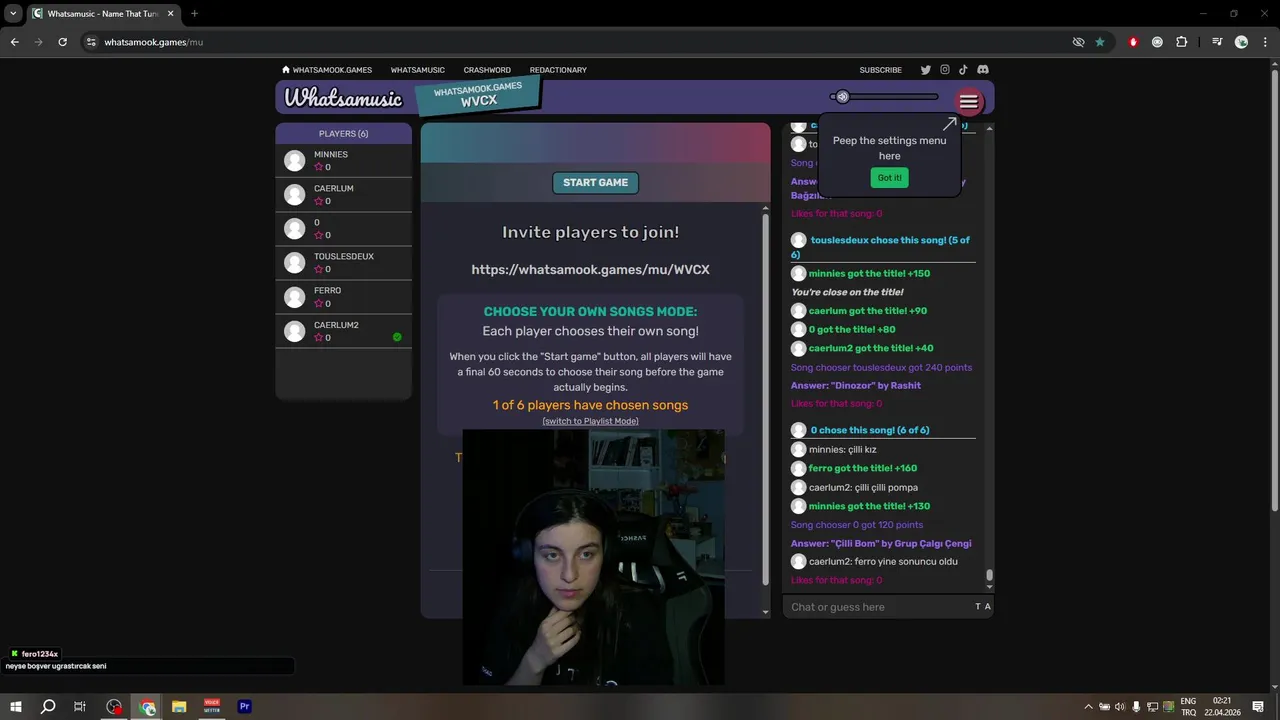This screenshot has width=1280, height=720.
Task: Expand the system tray hidden icons chevron
Action: click(1089, 707)
